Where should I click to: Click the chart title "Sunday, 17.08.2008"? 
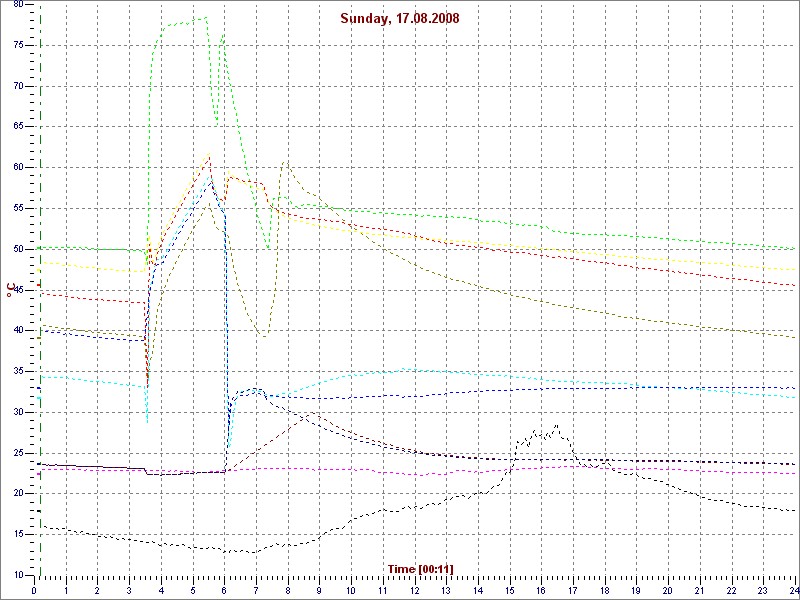pyautogui.click(x=399, y=19)
